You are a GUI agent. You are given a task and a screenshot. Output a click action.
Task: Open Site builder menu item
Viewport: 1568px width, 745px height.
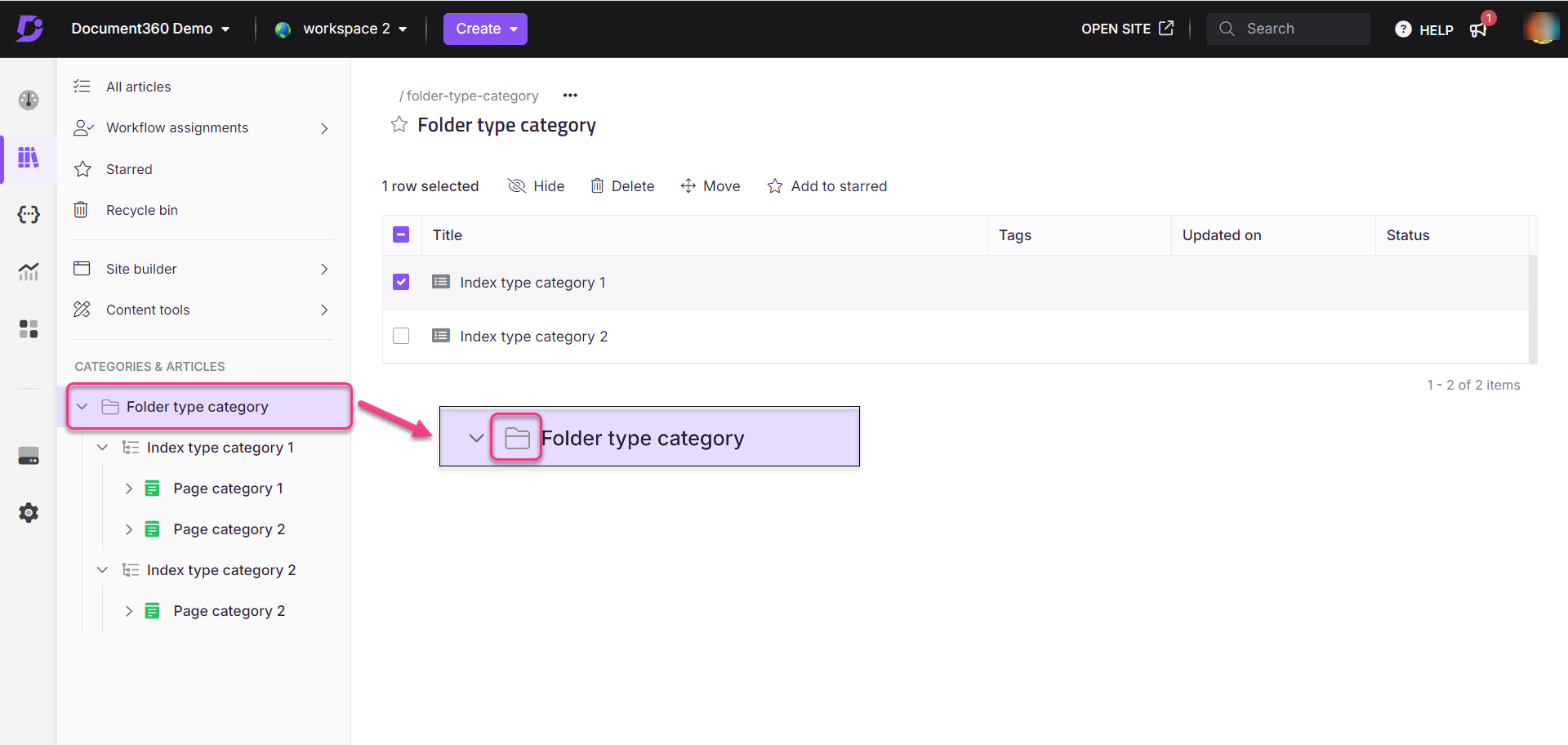click(141, 269)
